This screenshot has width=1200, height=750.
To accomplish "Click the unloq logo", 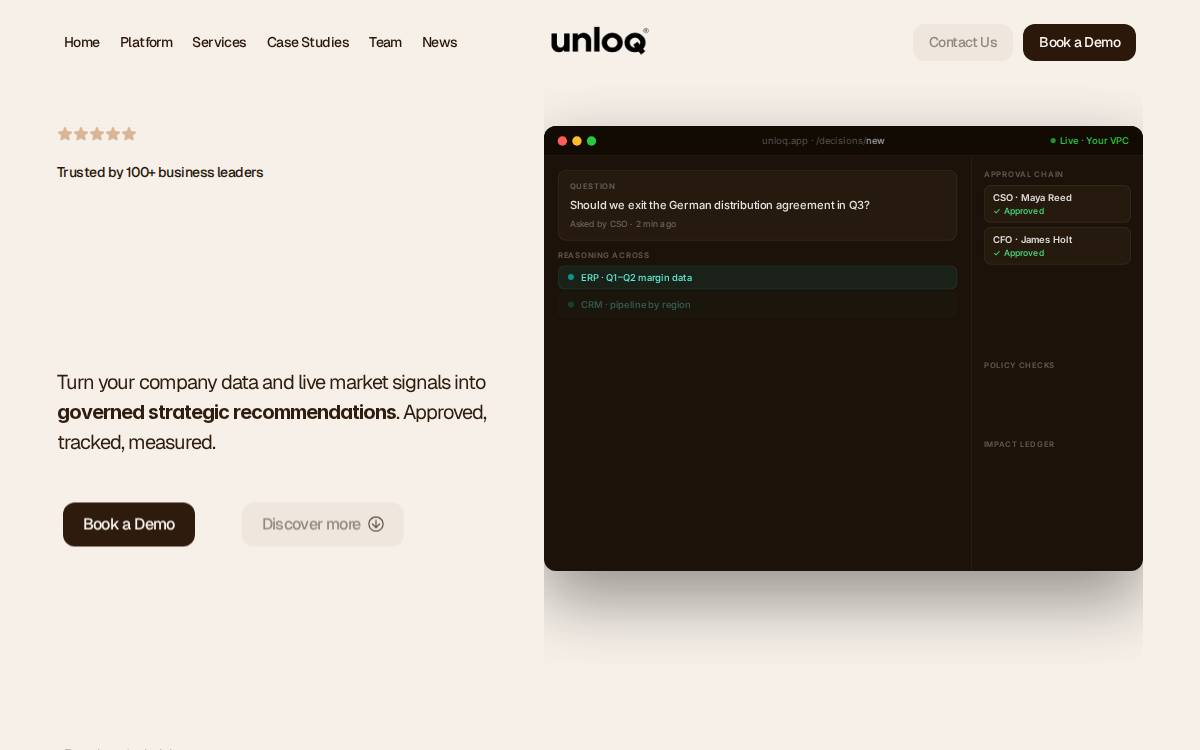I will point(600,41).
